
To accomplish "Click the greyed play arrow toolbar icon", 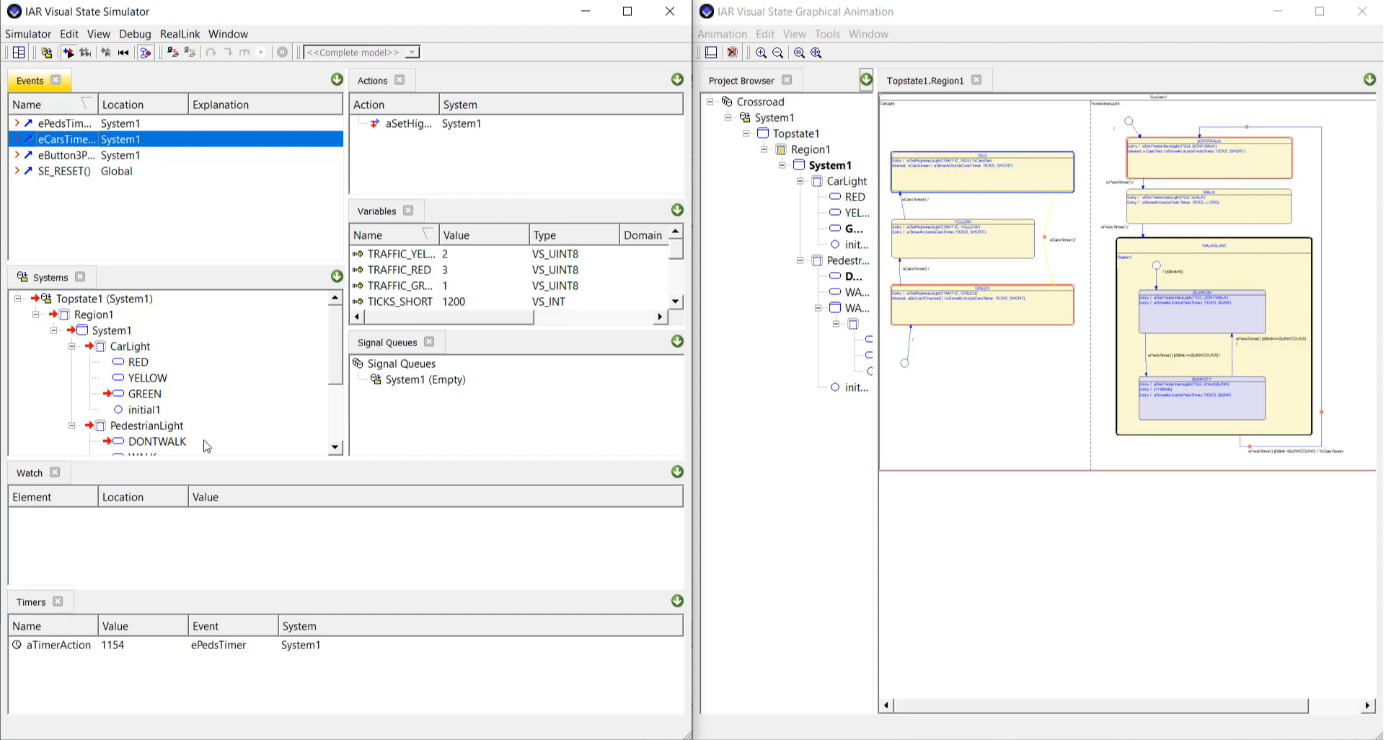I will [x=261, y=52].
